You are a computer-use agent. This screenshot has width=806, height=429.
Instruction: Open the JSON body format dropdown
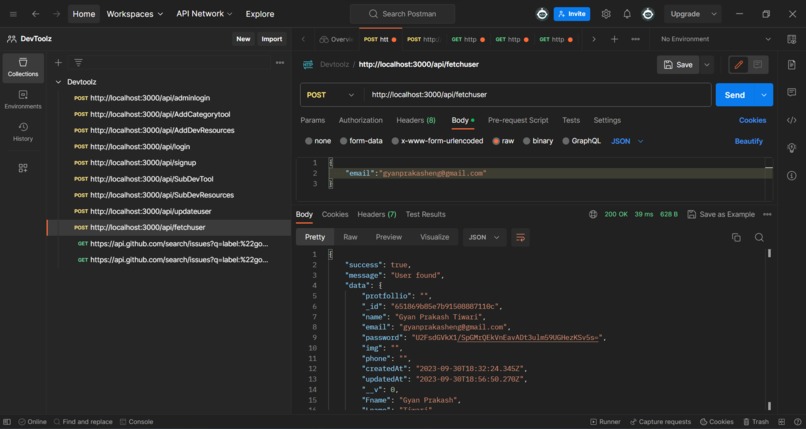coord(627,141)
